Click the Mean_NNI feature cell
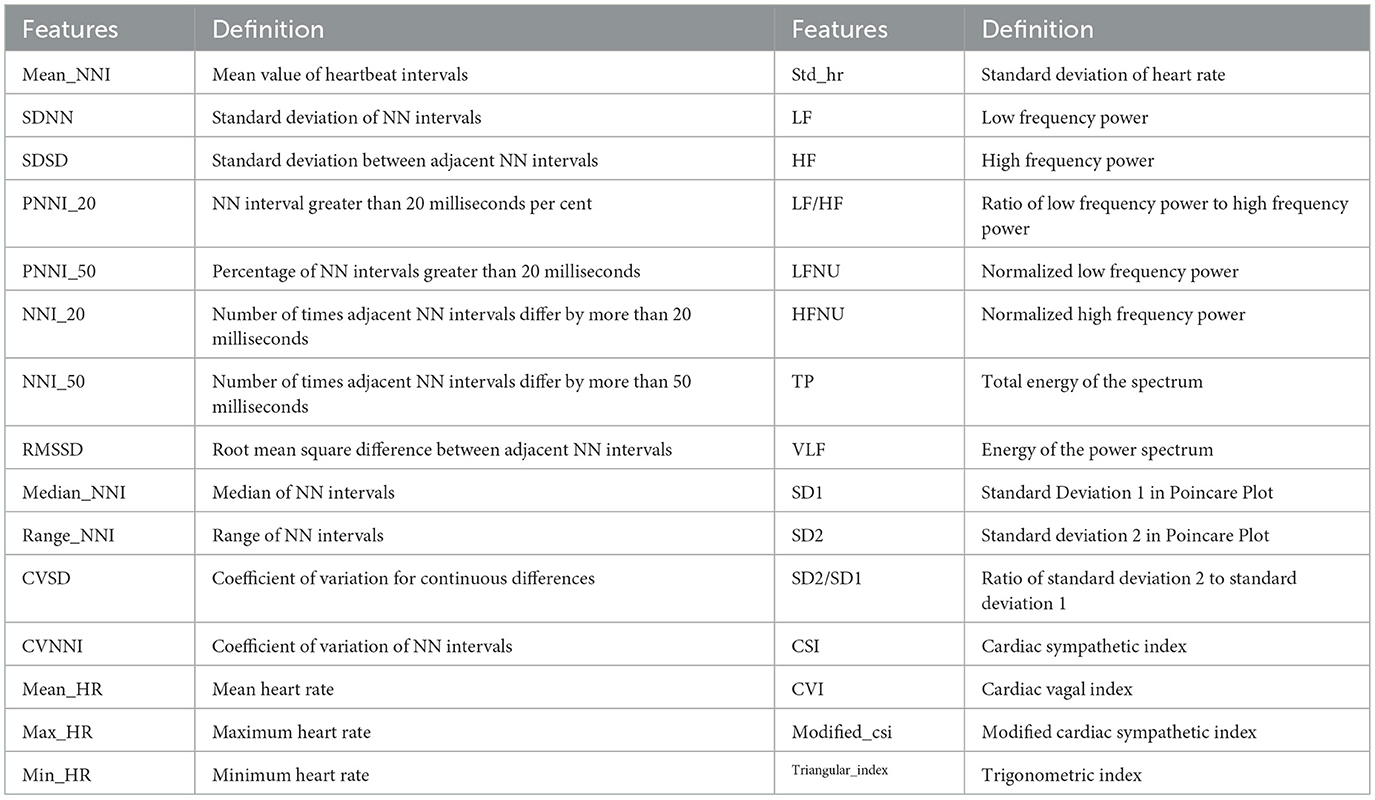The image size is (1375, 800). point(67,74)
